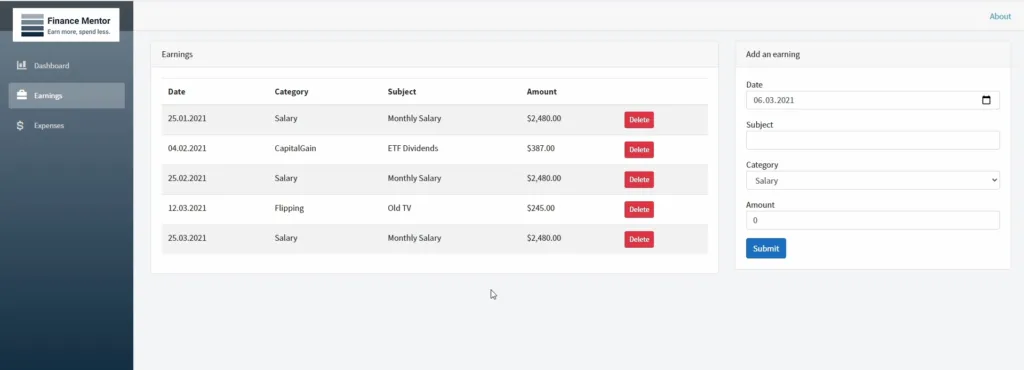
Task: Submit the new earning form
Action: coord(766,249)
